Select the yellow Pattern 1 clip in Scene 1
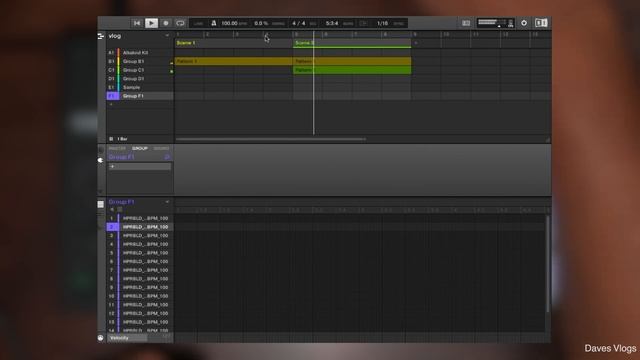Screen dimensions: 640x360 tap(233, 61)
